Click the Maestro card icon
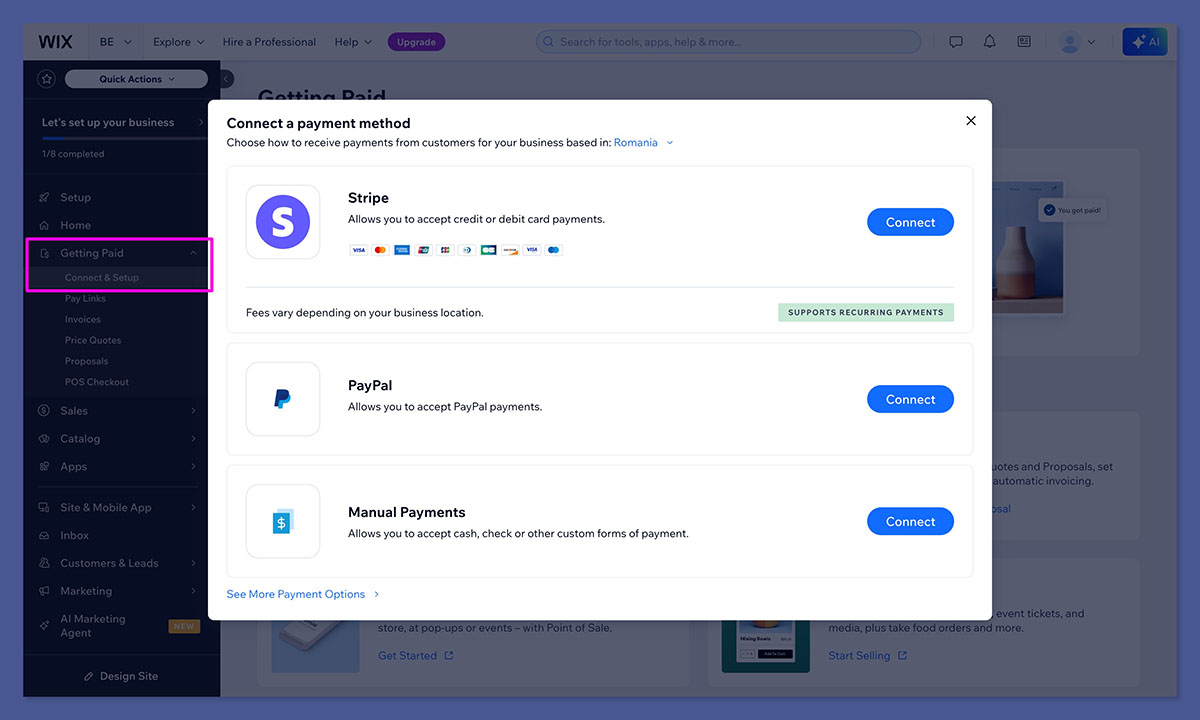Viewport: 1200px width, 720px height. click(554, 250)
